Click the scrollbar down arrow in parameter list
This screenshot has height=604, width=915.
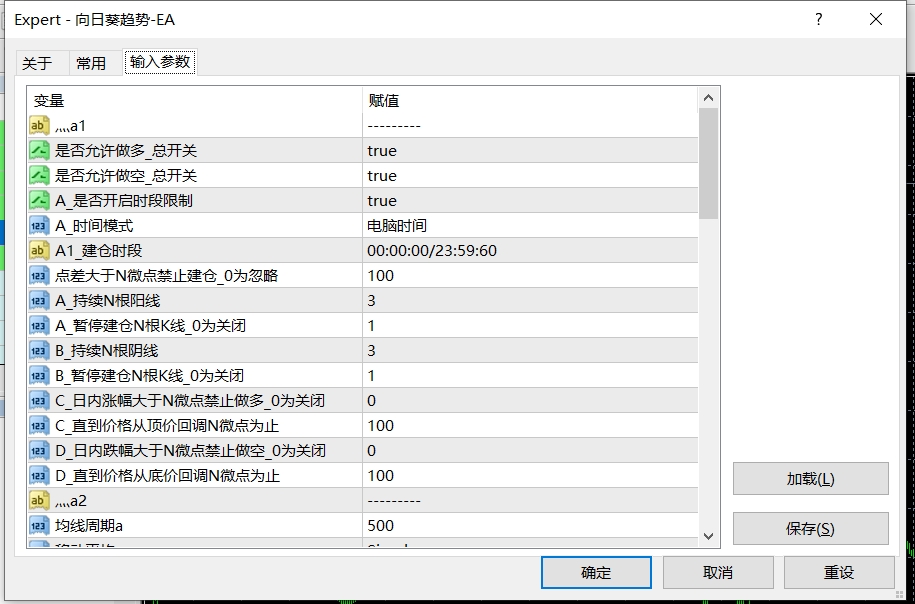coord(708,536)
